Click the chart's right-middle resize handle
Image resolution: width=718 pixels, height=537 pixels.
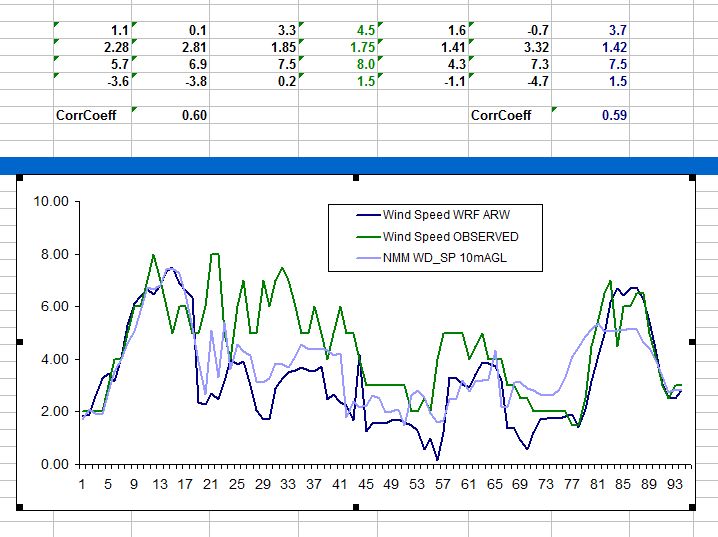[694, 342]
